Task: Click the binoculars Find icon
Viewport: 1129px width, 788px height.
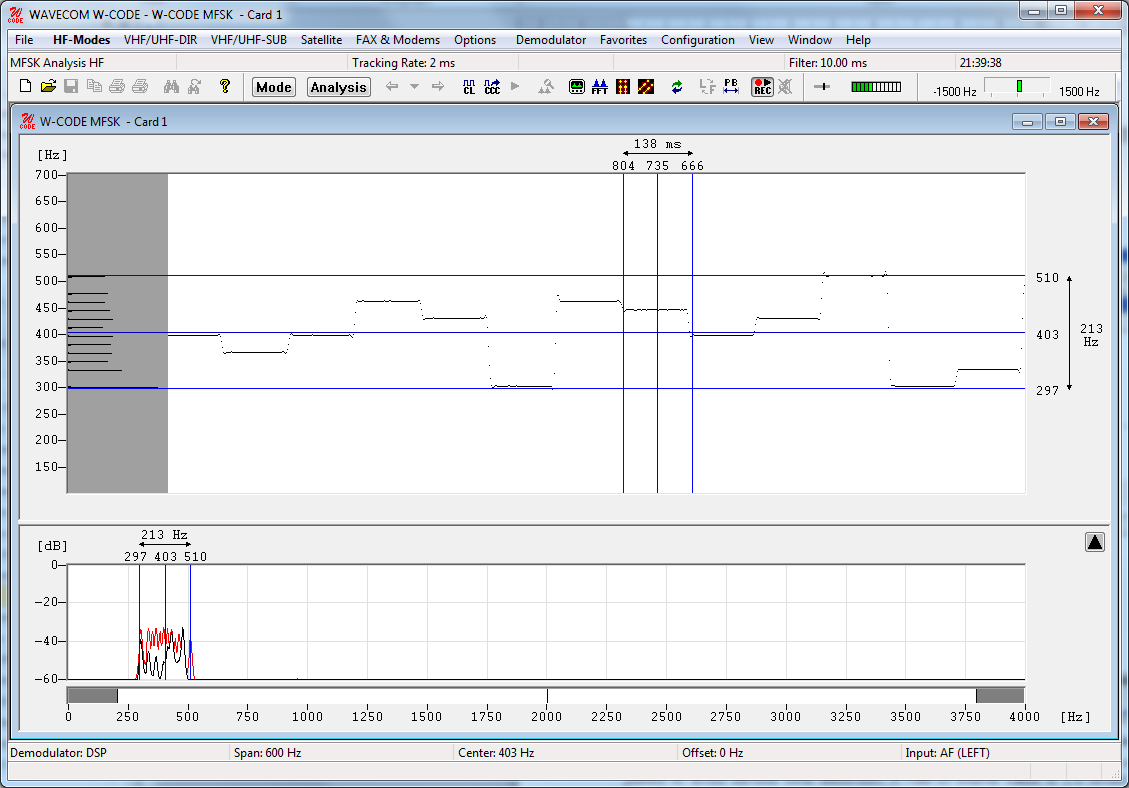Action: click(171, 86)
